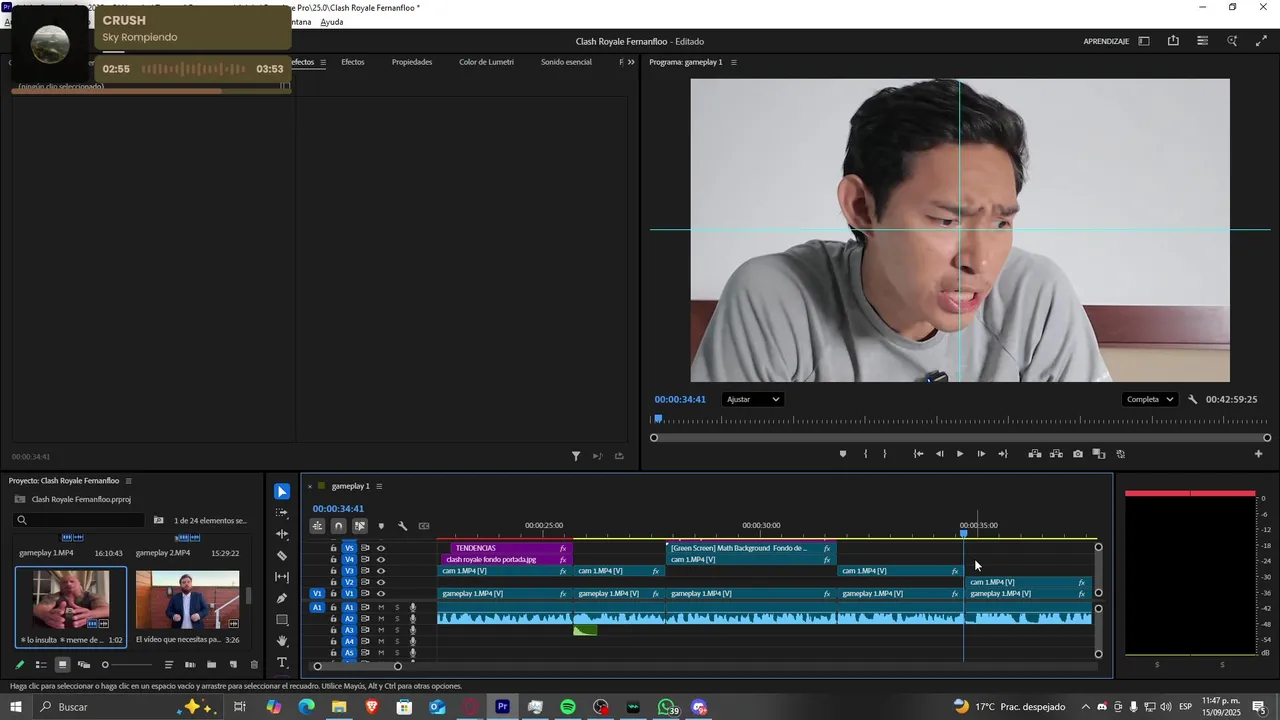This screenshot has height=720, width=1280.
Task: Select Green Screen Math Background clip
Action: pyautogui.click(x=751, y=548)
